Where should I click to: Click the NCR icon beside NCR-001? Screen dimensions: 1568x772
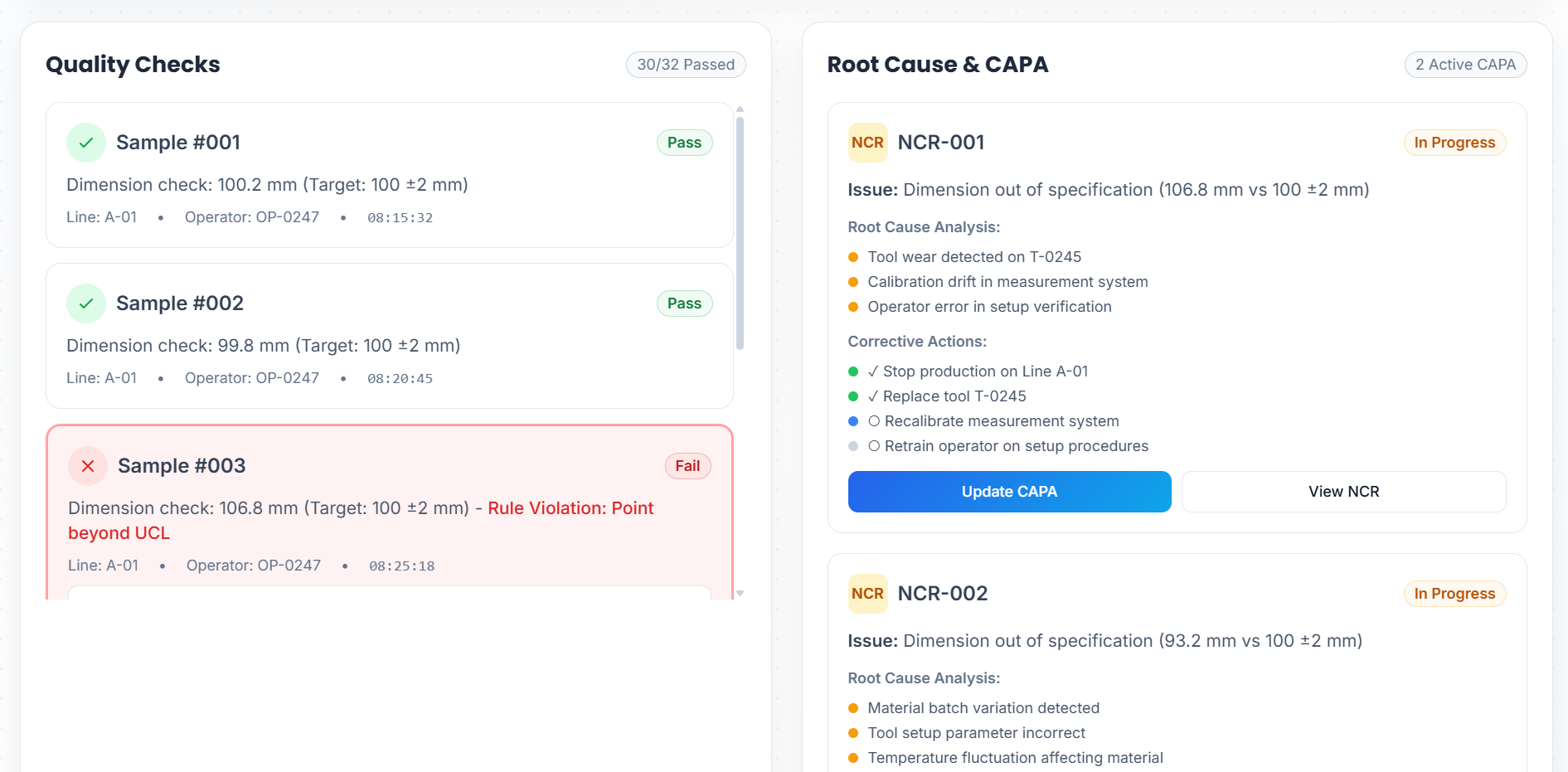pos(867,143)
